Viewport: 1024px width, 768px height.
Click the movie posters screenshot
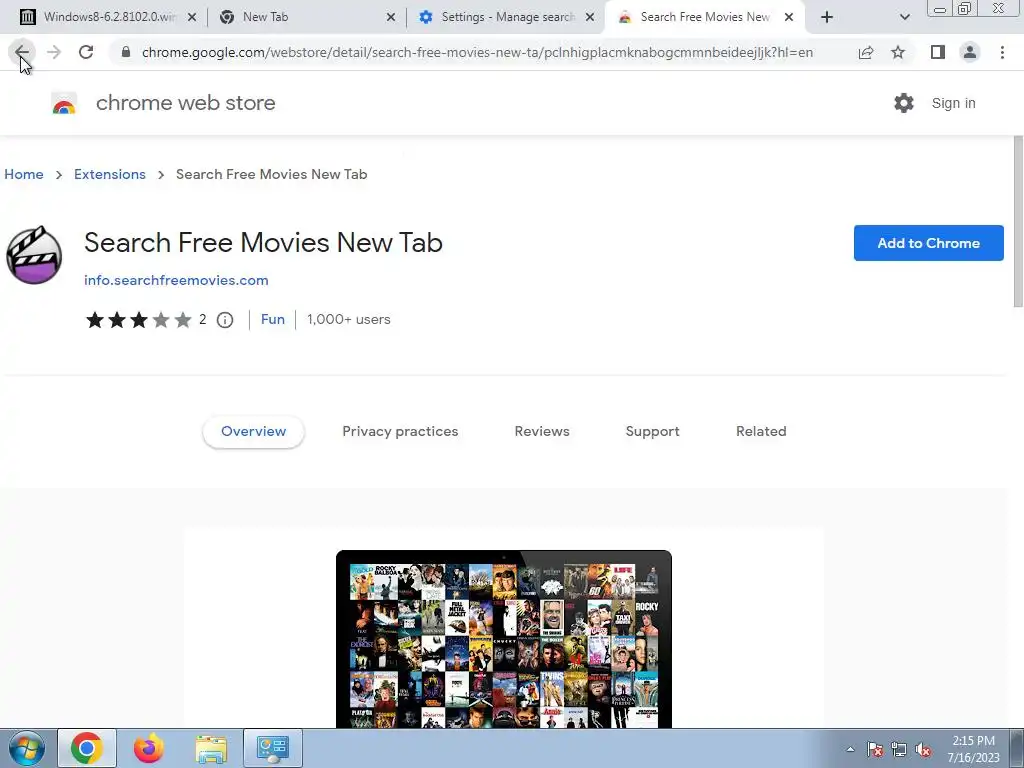[x=504, y=639]
